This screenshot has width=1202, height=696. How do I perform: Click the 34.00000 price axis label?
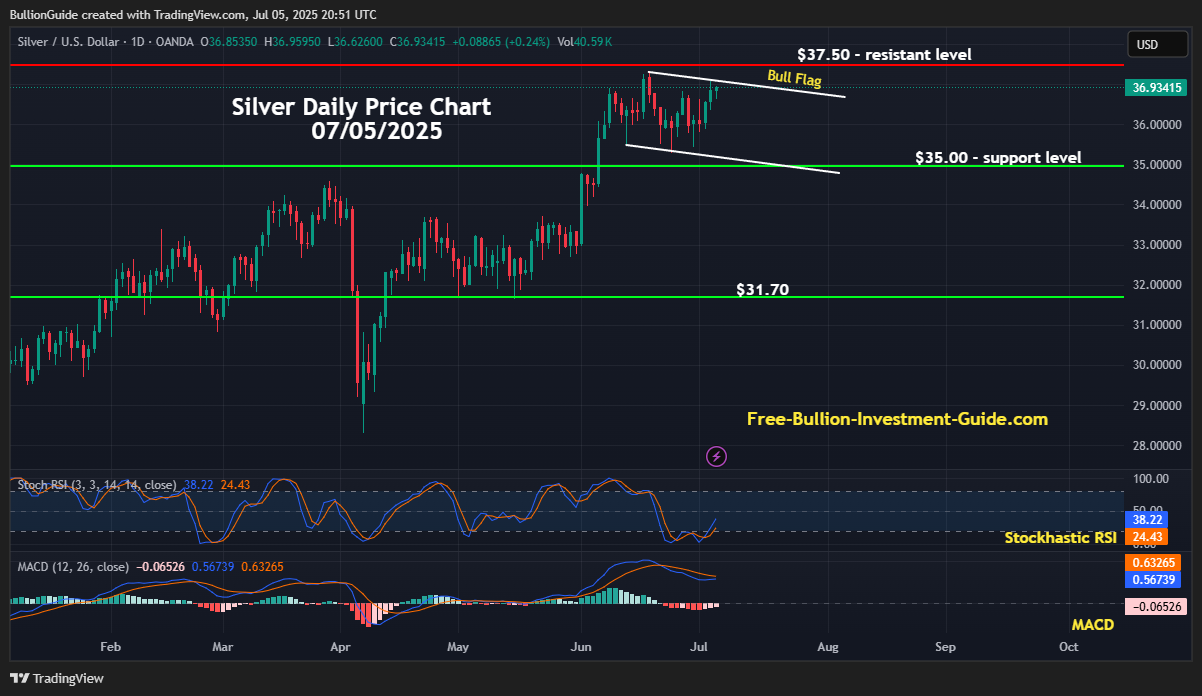pos(1158,205)
